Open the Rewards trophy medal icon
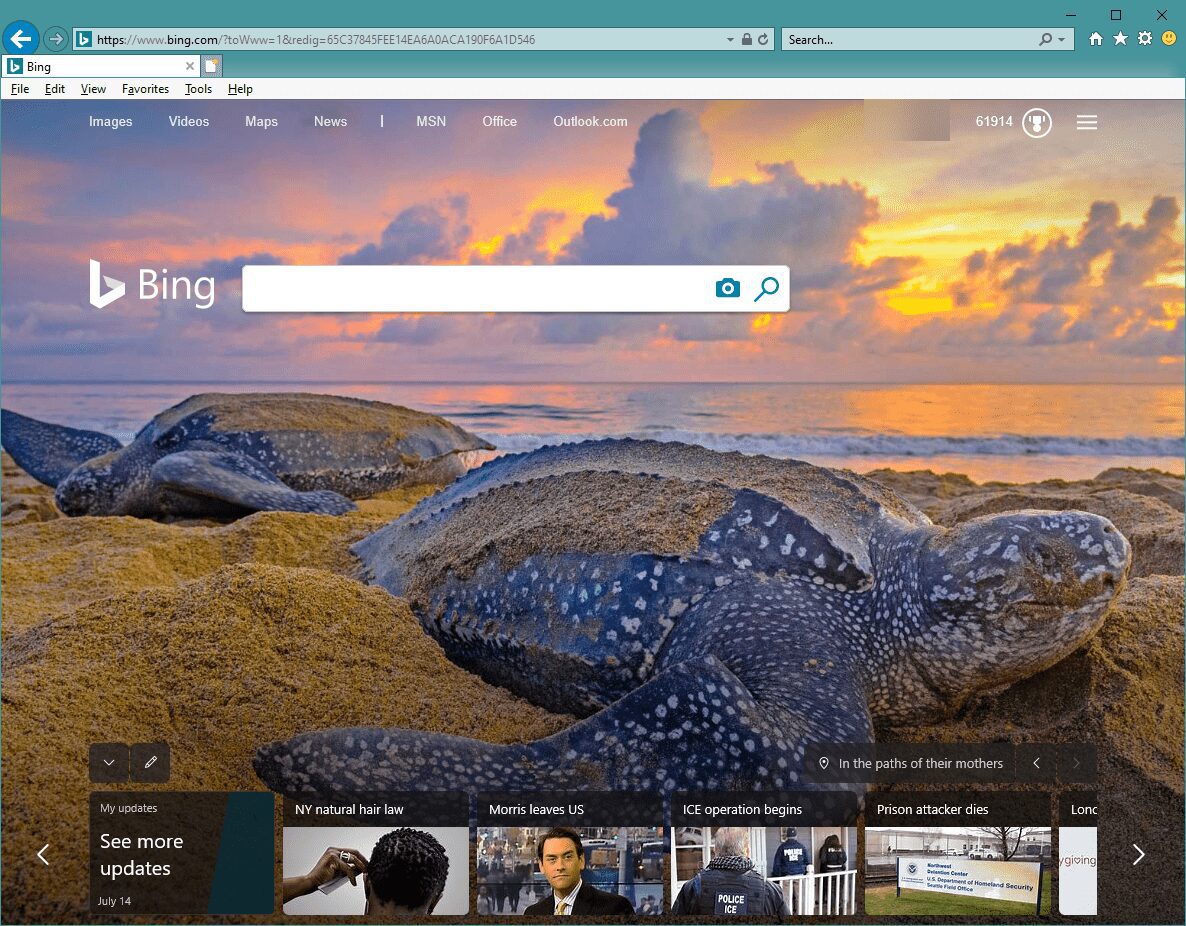Image resolution: width=1186 pixels, height=926 pixels. click(x=1037, y=122)
